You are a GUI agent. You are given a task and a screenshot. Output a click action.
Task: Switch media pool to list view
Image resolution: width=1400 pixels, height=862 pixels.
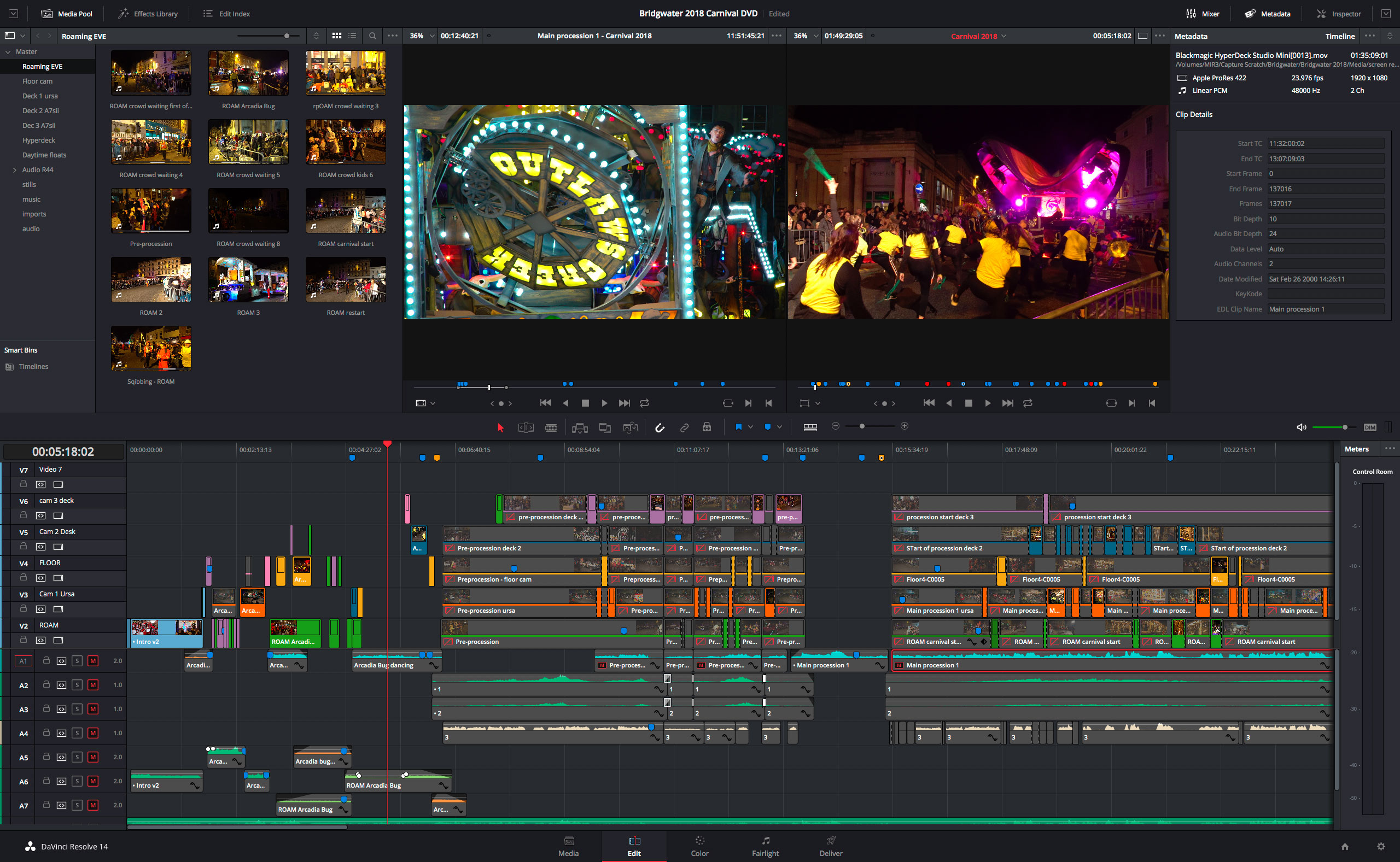point(352,36)
